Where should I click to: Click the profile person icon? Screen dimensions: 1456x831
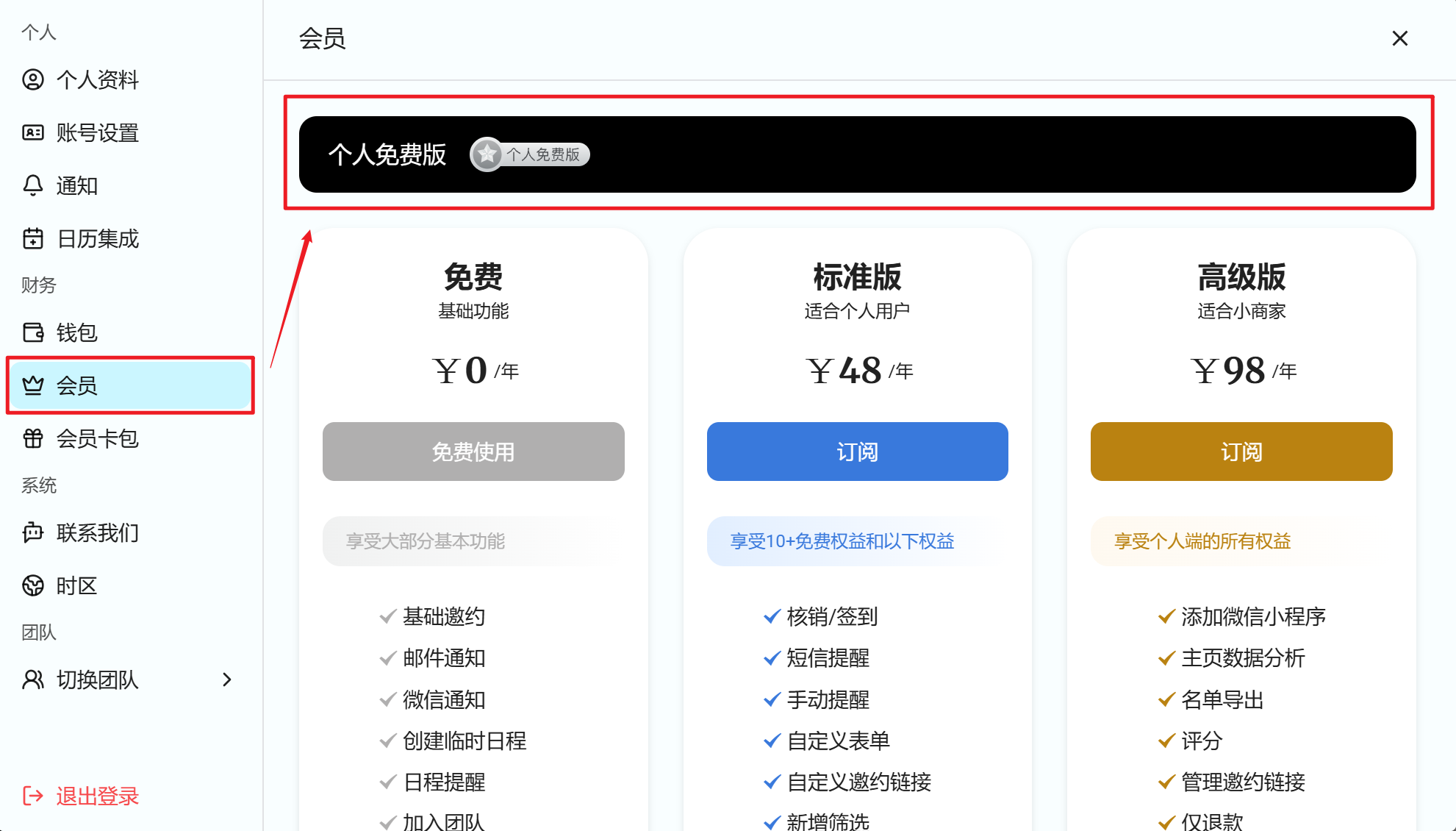coord(33,79)
